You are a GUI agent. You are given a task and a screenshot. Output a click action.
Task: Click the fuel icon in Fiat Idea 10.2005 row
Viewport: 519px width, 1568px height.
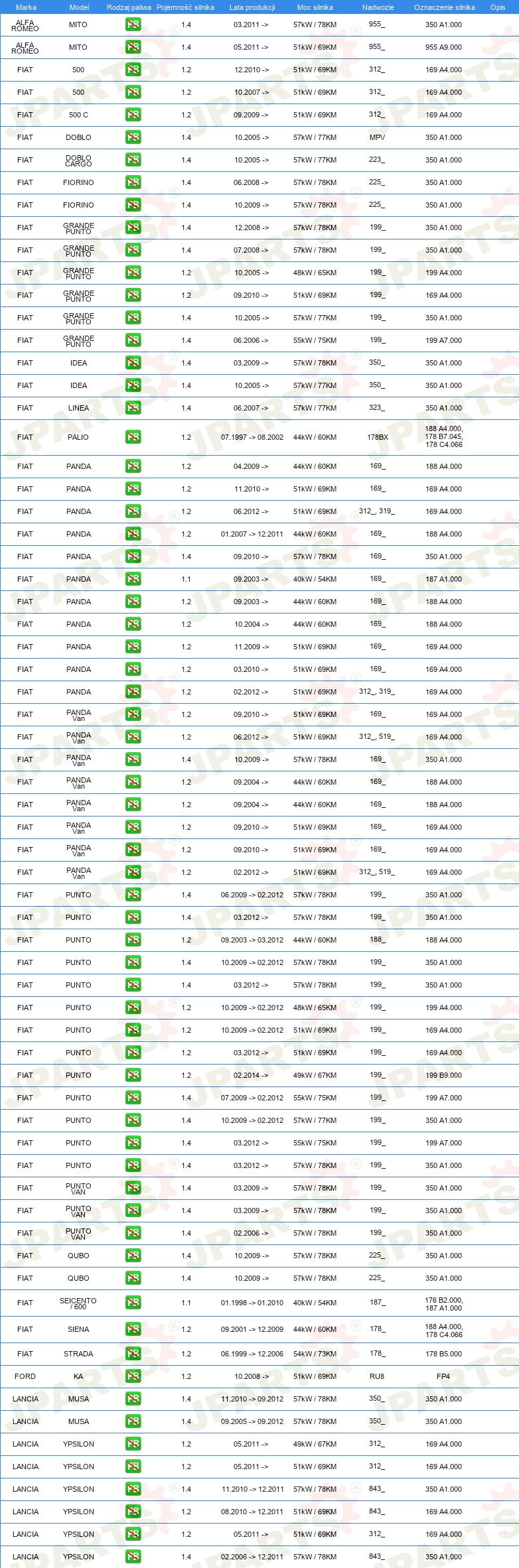tap(133, 385)
